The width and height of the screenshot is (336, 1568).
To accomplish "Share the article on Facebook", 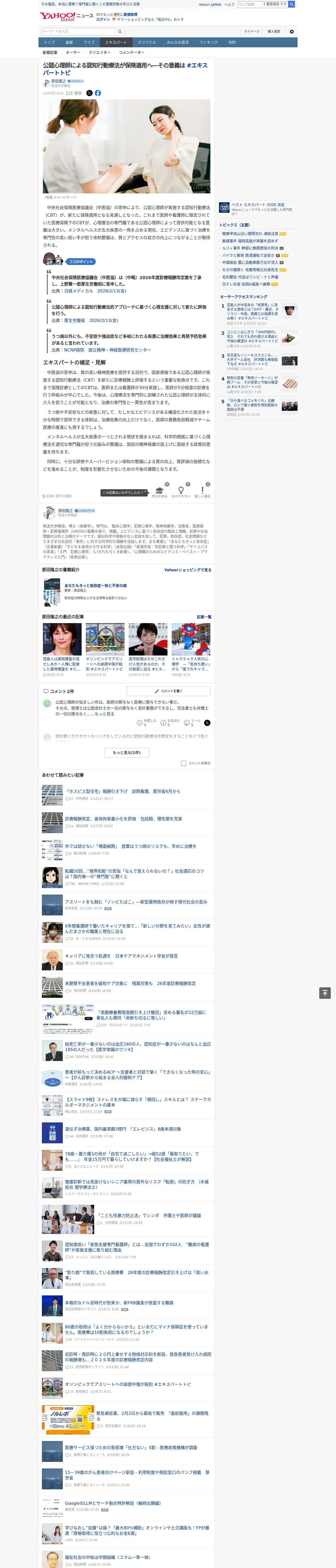I will tap(98, 93).
